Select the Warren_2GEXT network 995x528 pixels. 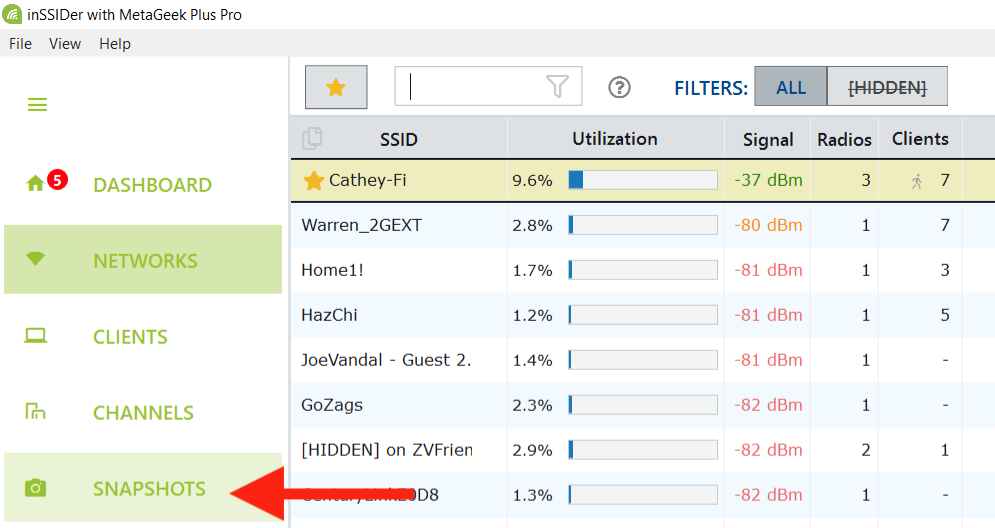(361, 225)
